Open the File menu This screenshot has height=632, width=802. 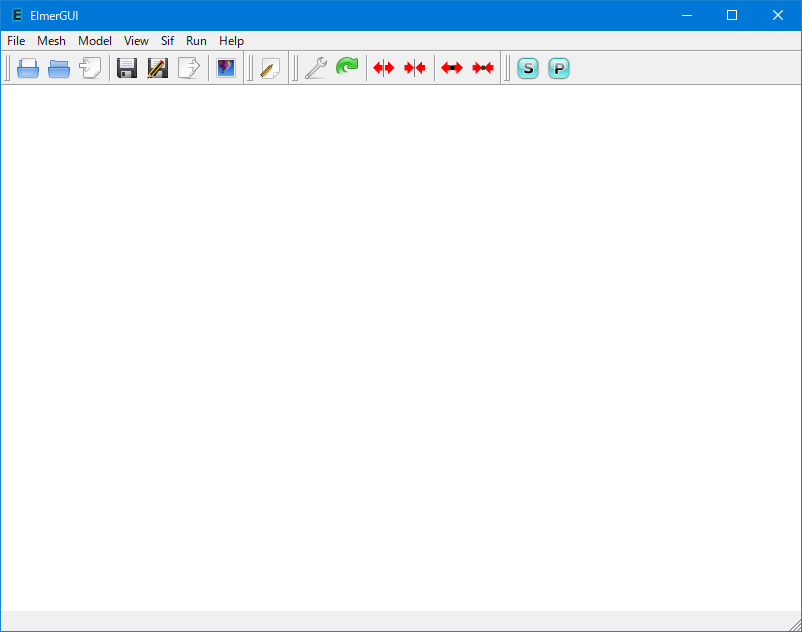[x=16, y=41]
